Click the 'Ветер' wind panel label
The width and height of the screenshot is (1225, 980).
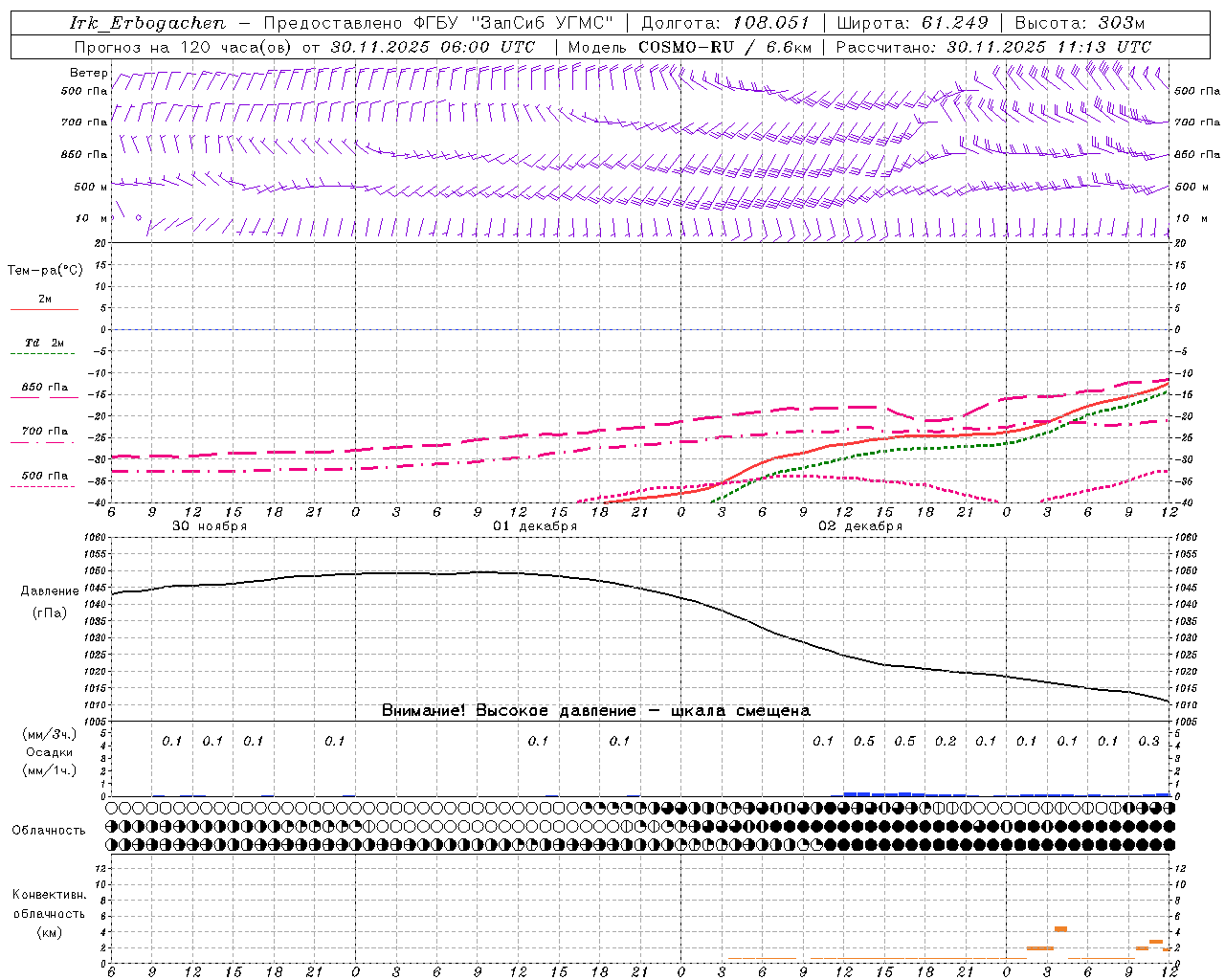88,73
